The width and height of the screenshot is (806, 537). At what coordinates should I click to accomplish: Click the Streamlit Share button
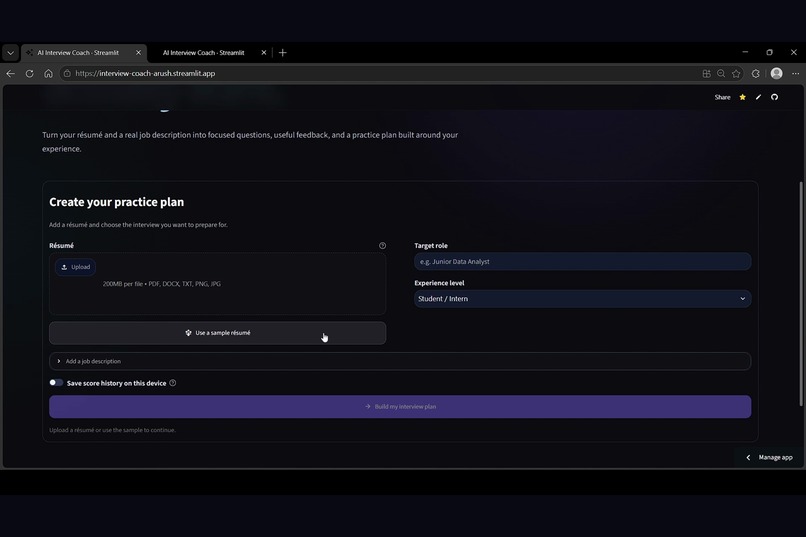[x=722, y=97]
